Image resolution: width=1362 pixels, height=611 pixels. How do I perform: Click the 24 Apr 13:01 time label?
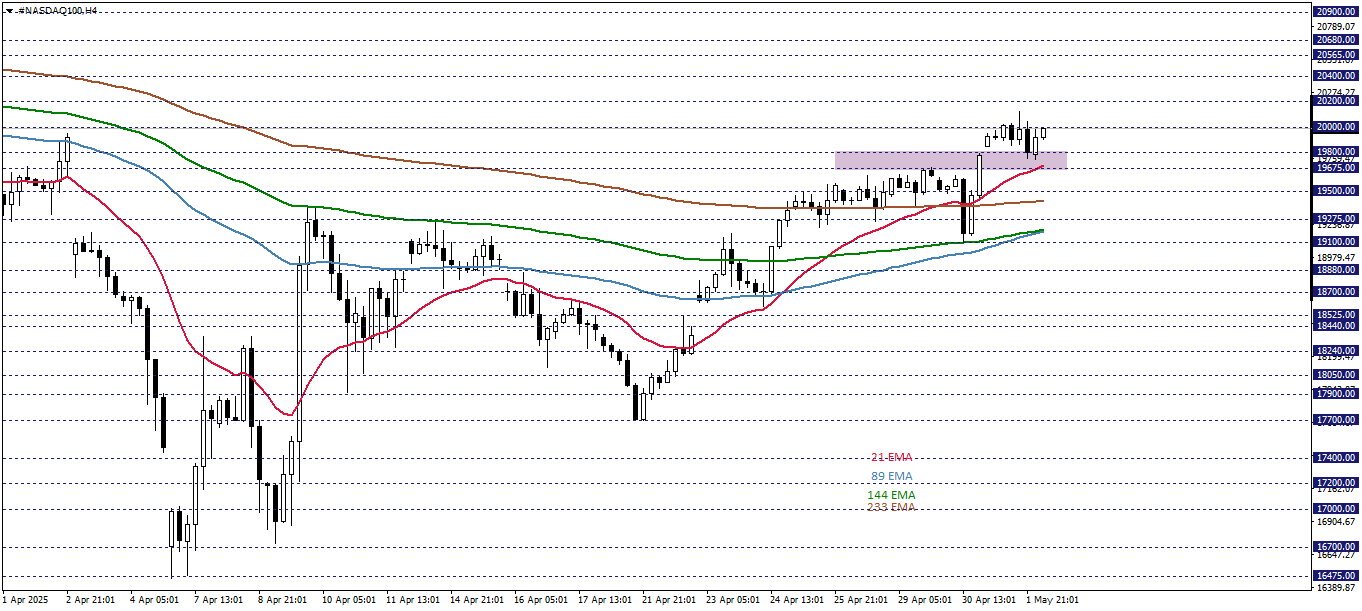tap(797, 600)
